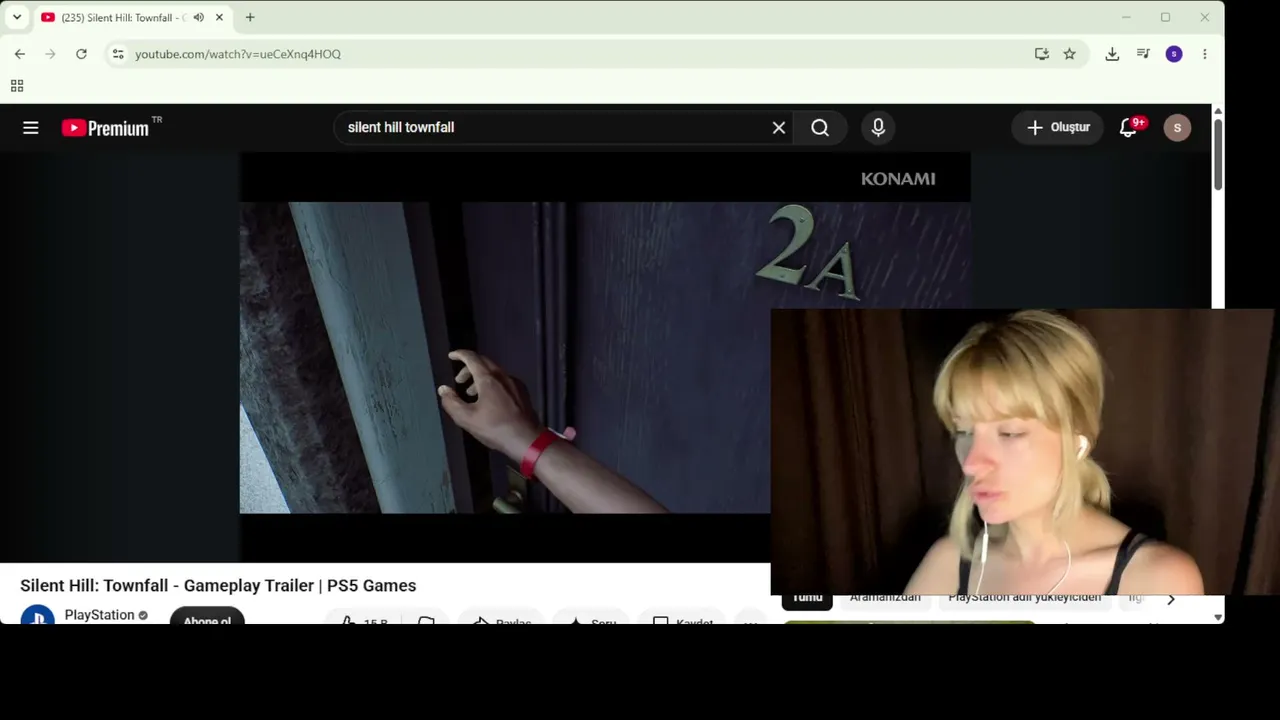Click the scrollbar down arrow

(x=1217, y=617)
